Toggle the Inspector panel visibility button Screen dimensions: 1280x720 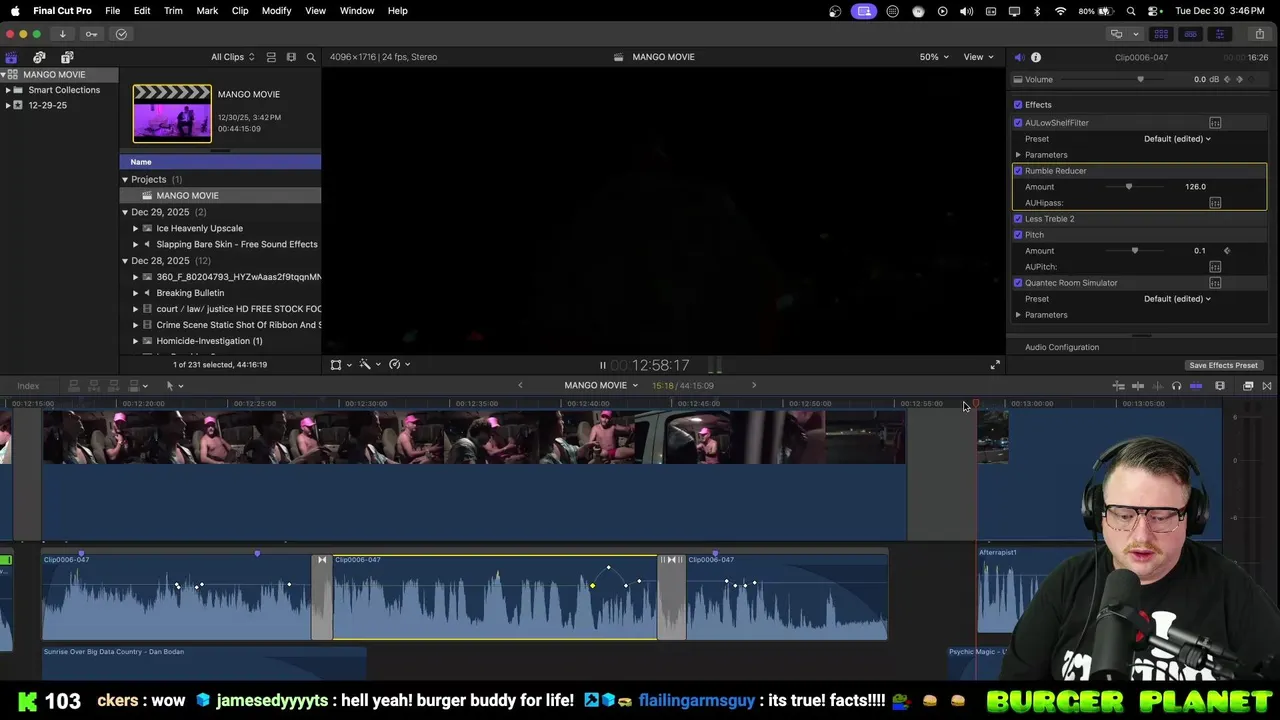click(1219, 34)
